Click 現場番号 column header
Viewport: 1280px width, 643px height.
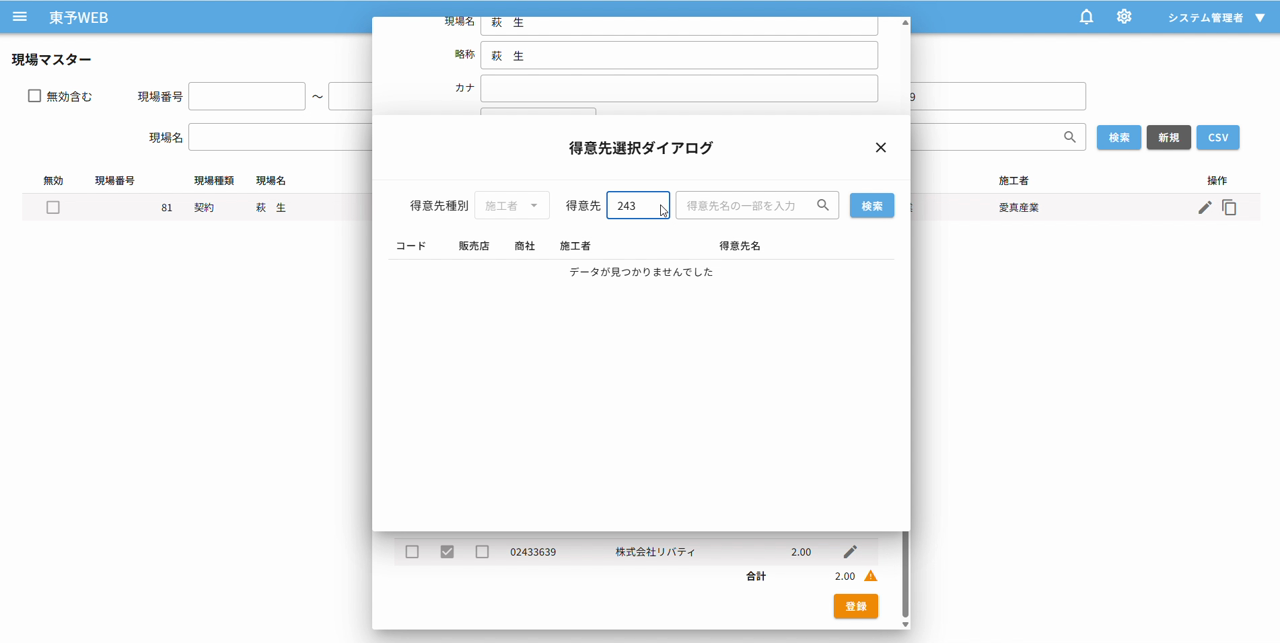point(115,181)
